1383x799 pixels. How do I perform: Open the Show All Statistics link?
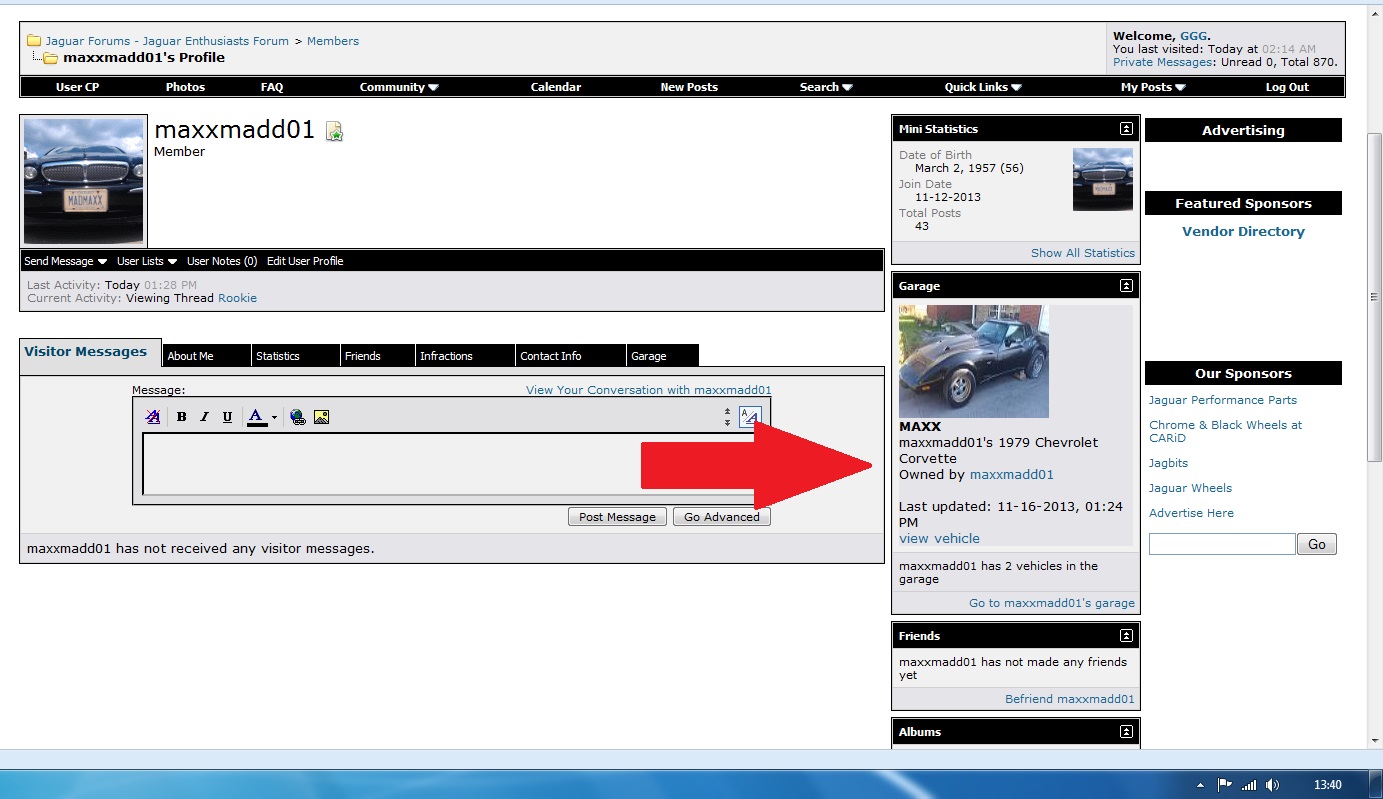pyautogui.click(x=1082, y=253)
